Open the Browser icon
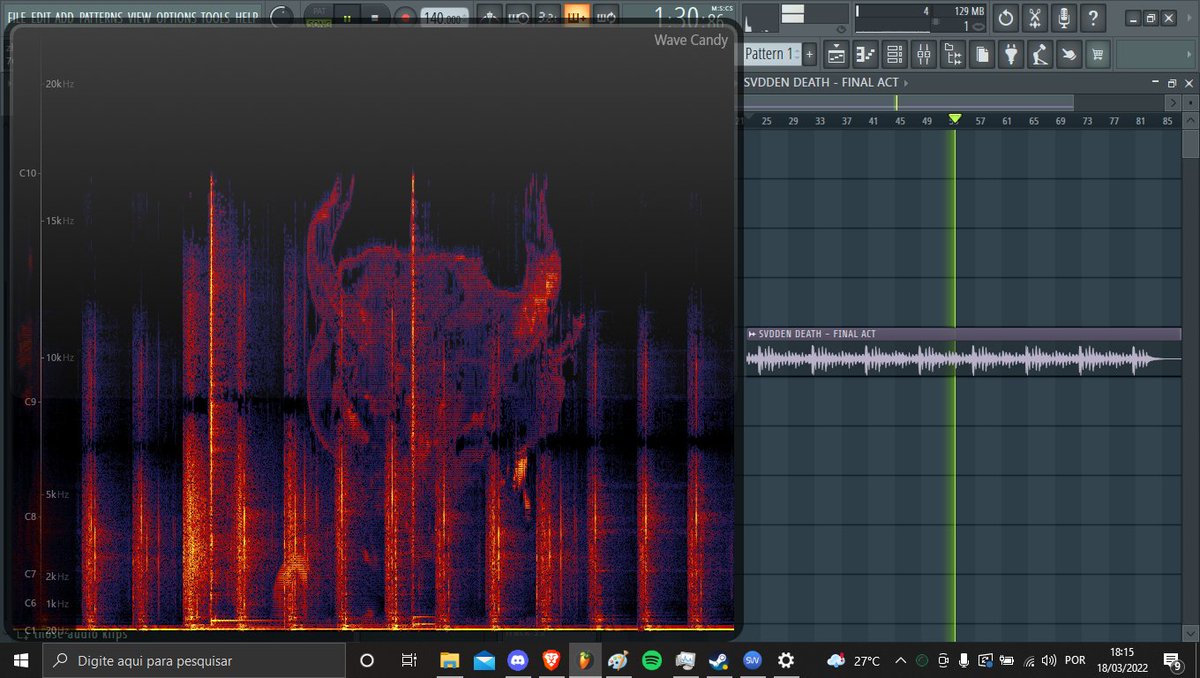This screenshot has height=678, width=1200. 953,54
